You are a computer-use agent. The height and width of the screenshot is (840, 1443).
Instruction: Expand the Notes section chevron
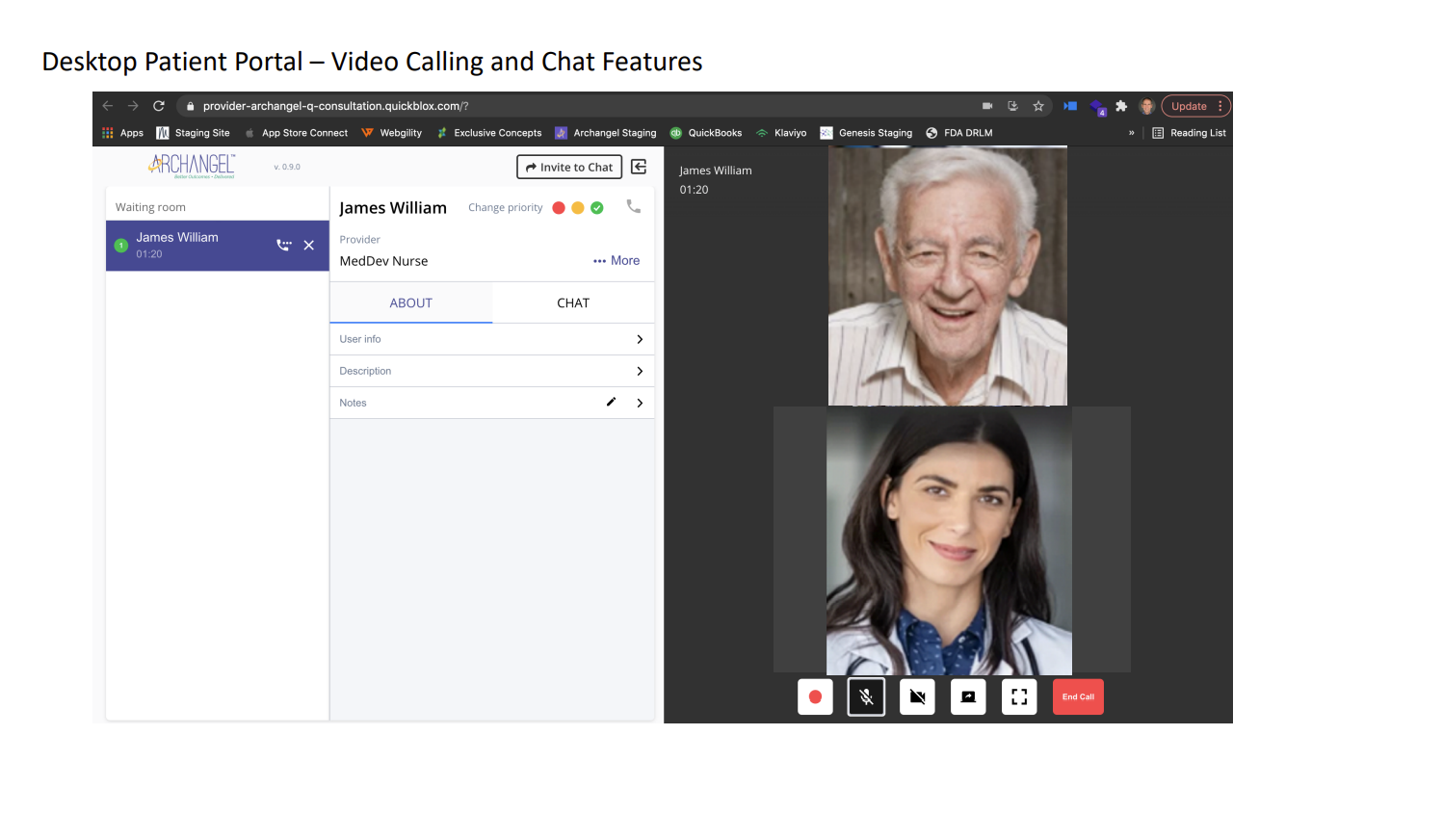point(640,403)
